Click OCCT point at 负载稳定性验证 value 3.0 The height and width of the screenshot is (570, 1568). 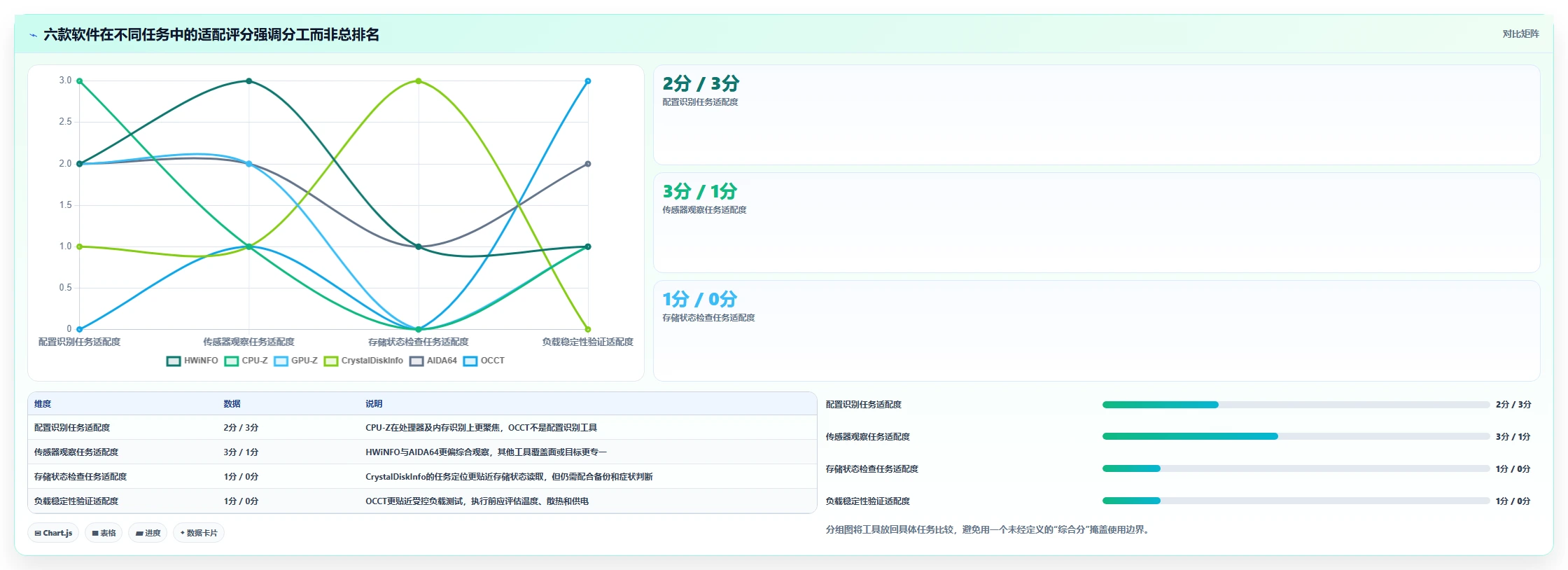[x=588, y=81]
